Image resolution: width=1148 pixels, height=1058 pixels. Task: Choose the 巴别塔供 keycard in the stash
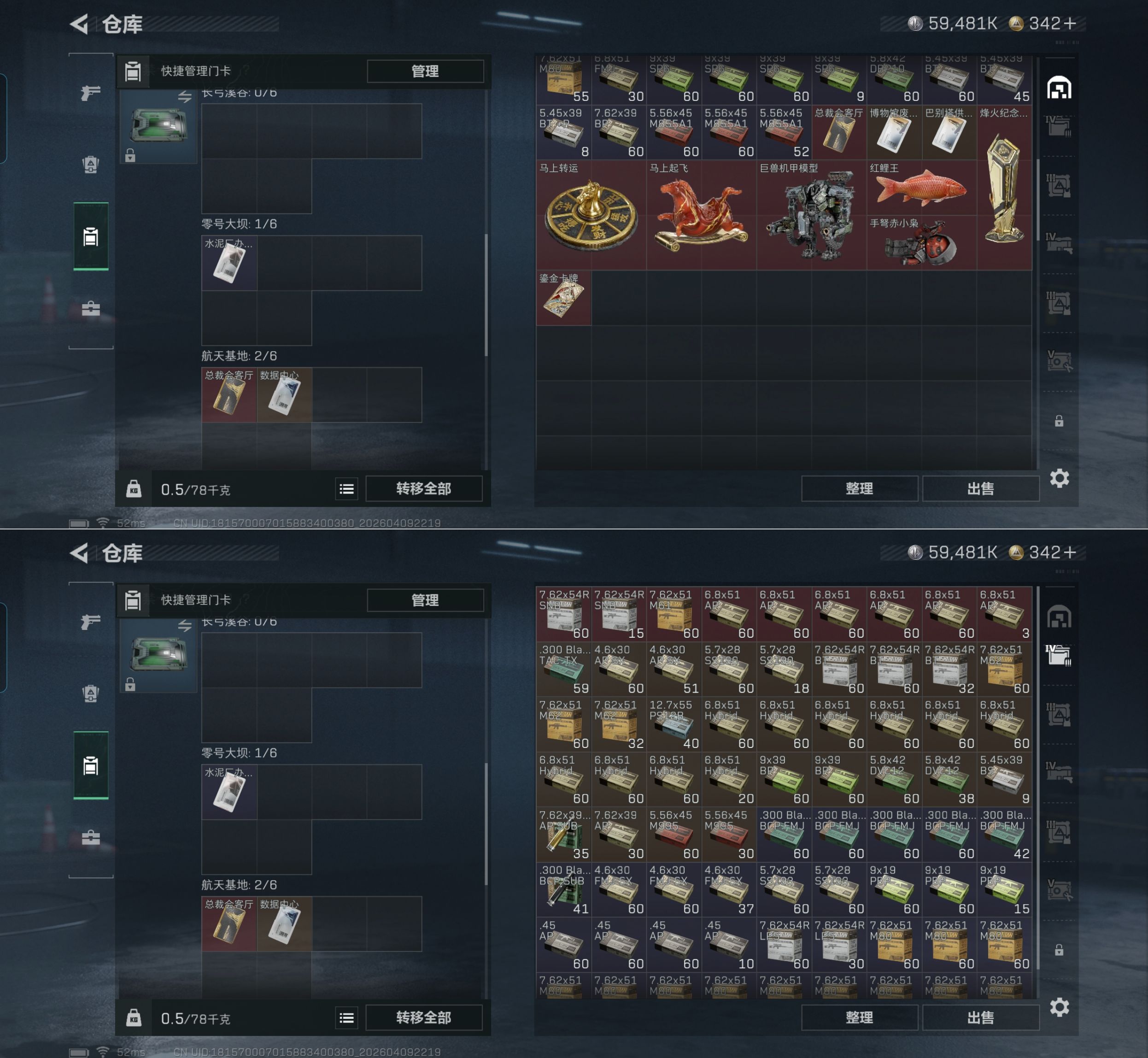tap(949, 133)
